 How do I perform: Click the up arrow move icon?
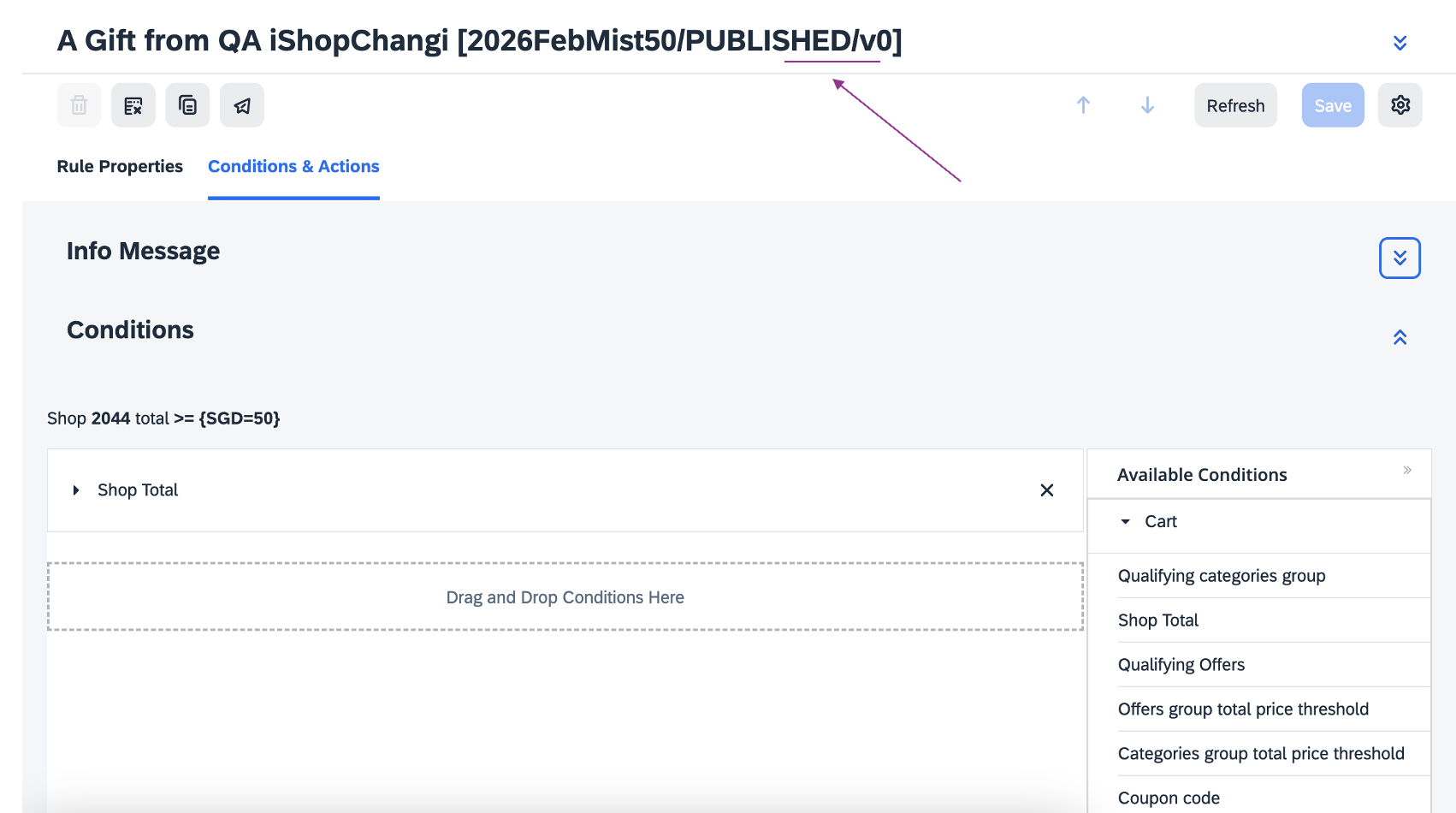[x=1083, y=105]
